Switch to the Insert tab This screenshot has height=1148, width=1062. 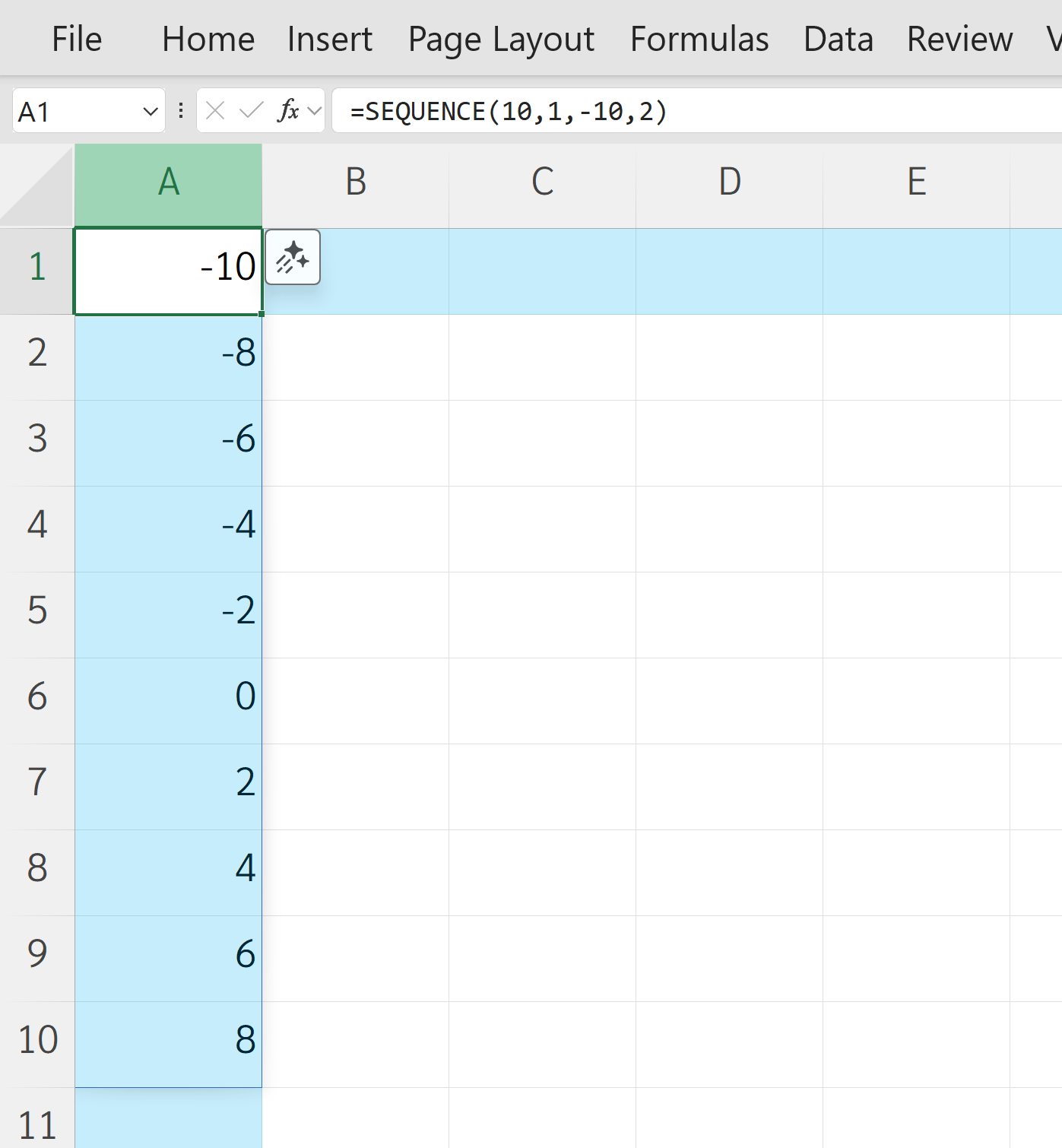click(x=328, y=38)
